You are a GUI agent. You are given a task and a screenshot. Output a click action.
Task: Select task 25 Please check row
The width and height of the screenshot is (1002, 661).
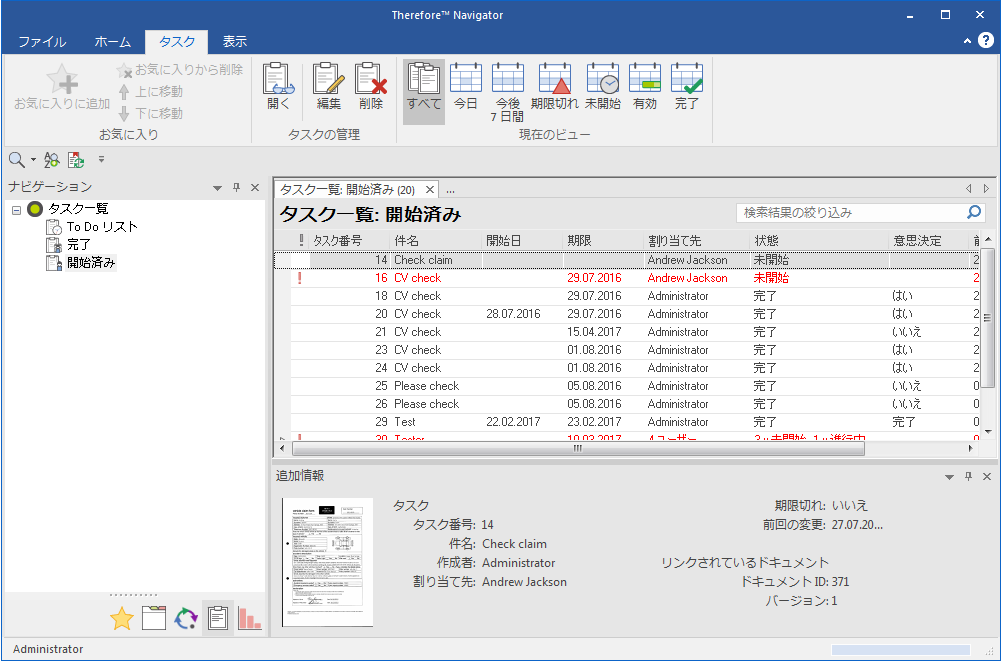[x=626, y=386]
